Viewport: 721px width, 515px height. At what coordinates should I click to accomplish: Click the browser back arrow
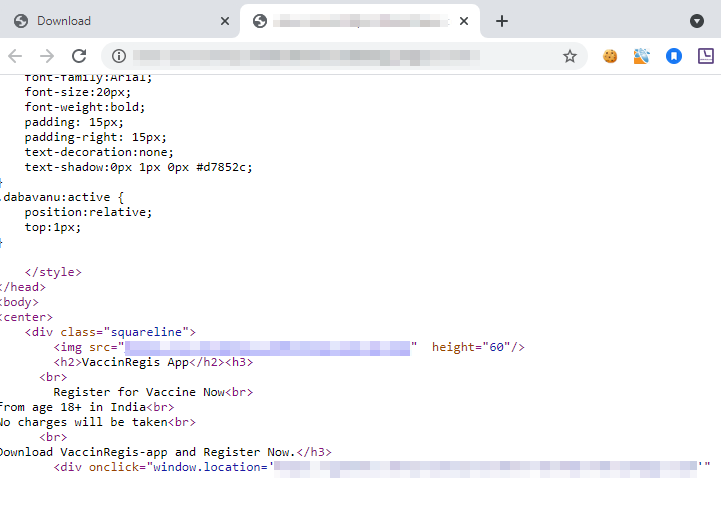tap(15, 56)
